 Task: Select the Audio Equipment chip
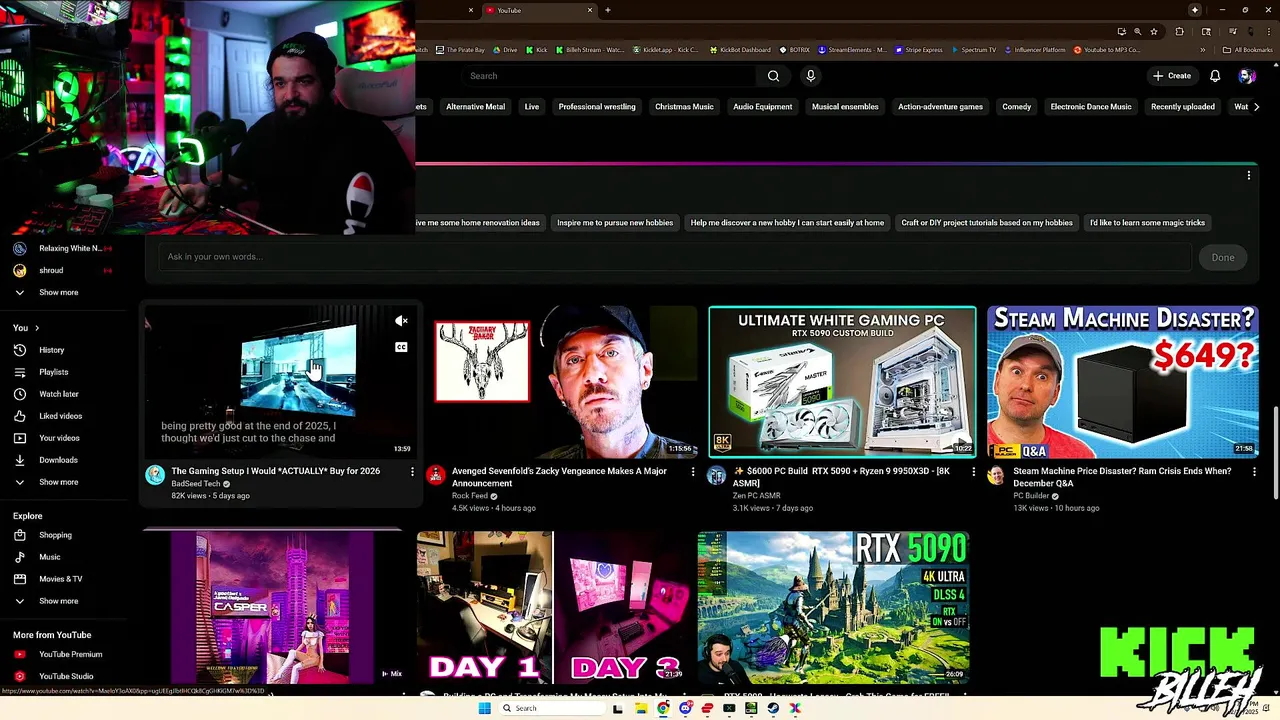click(x=762, y=107)
